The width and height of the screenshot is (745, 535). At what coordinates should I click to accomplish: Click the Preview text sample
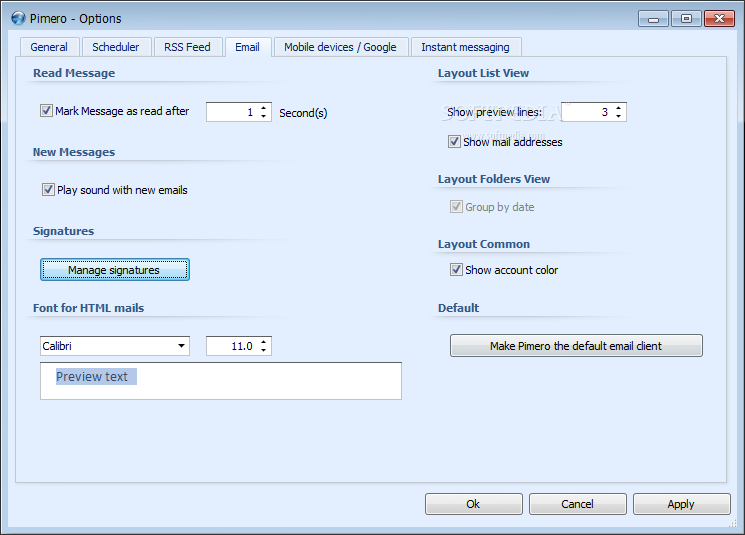[92, 377]
